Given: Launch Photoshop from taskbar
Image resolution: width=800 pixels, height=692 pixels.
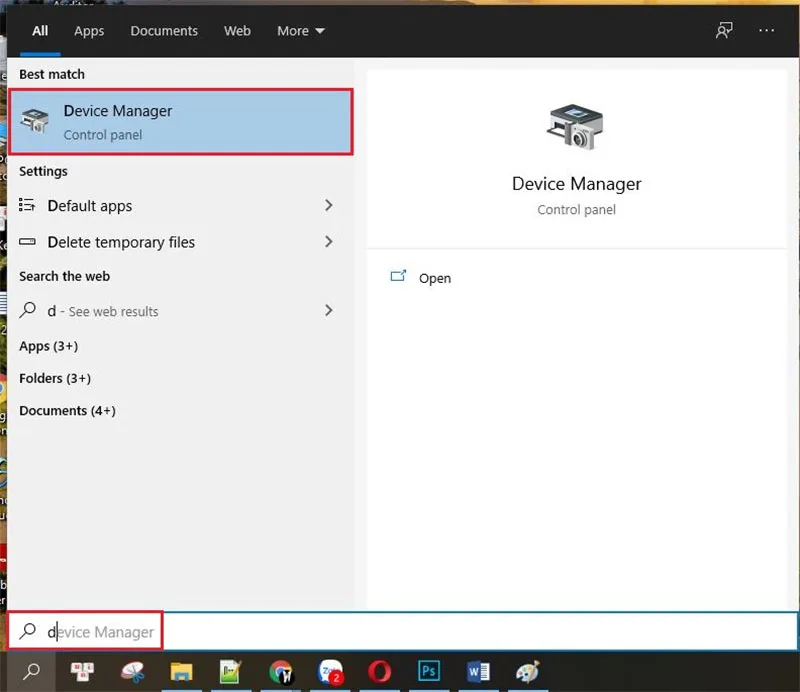Looking at the screenshot, I should [429, 671].
